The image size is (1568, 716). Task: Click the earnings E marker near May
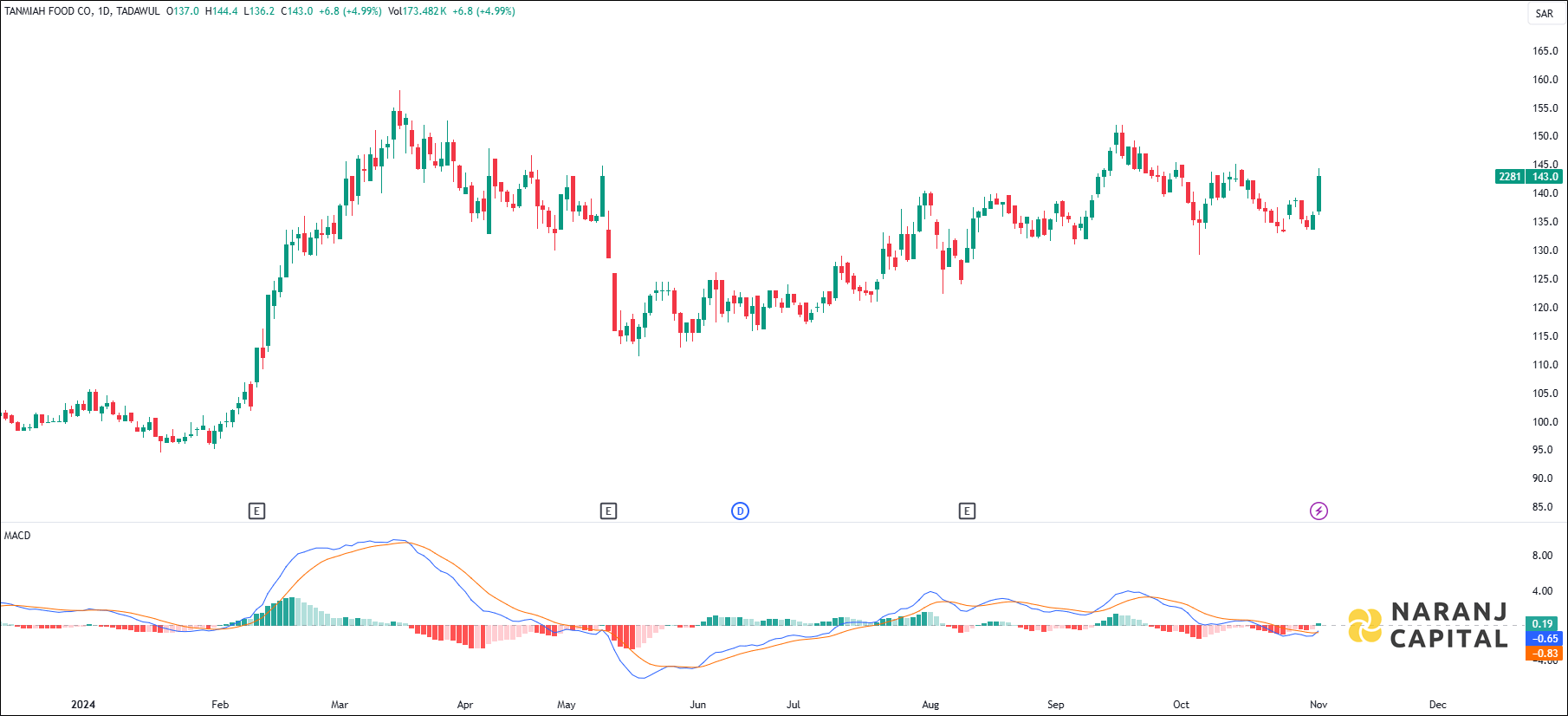(x=608, y=511)
